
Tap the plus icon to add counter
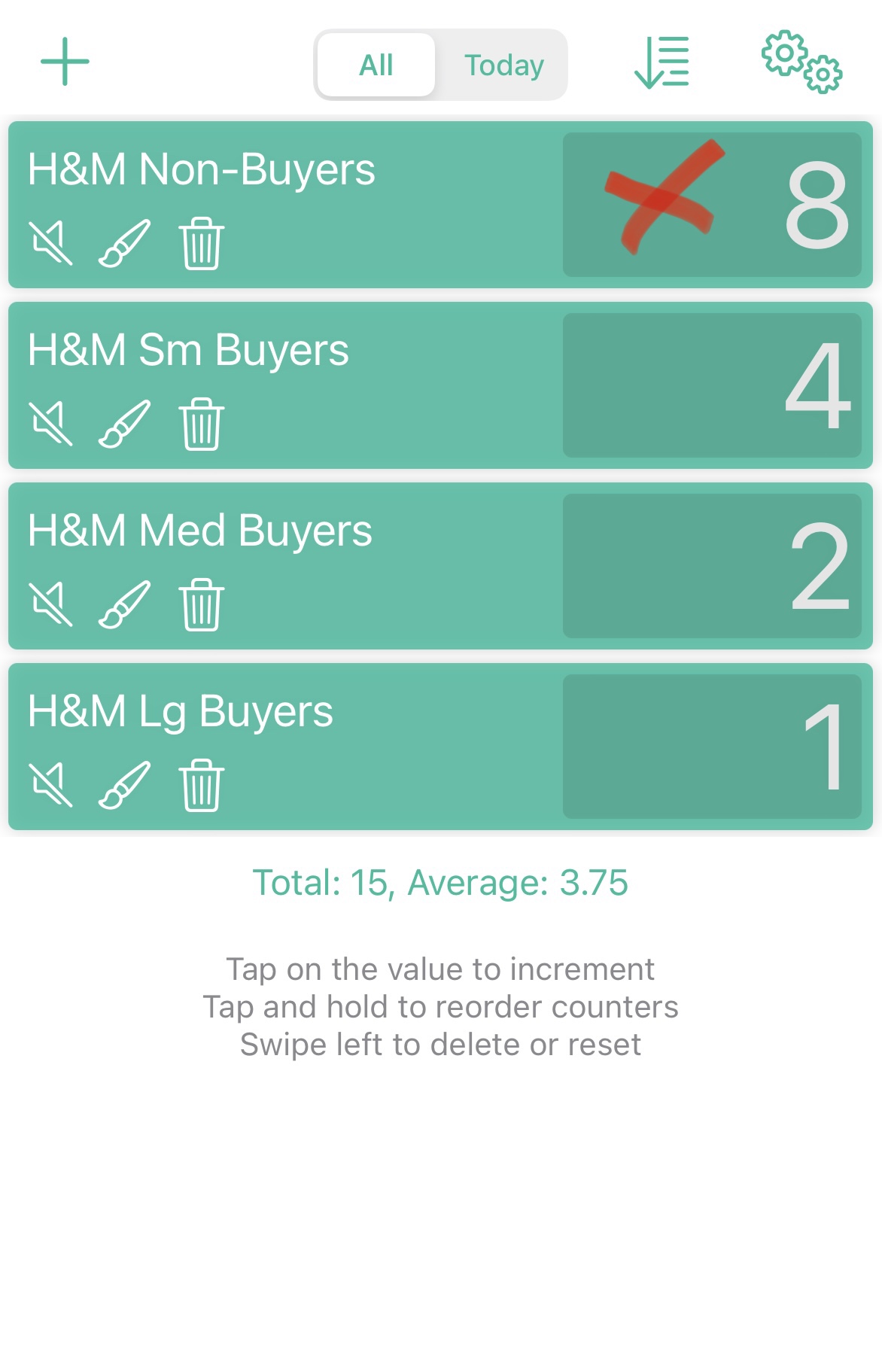(x=65, y=62)
